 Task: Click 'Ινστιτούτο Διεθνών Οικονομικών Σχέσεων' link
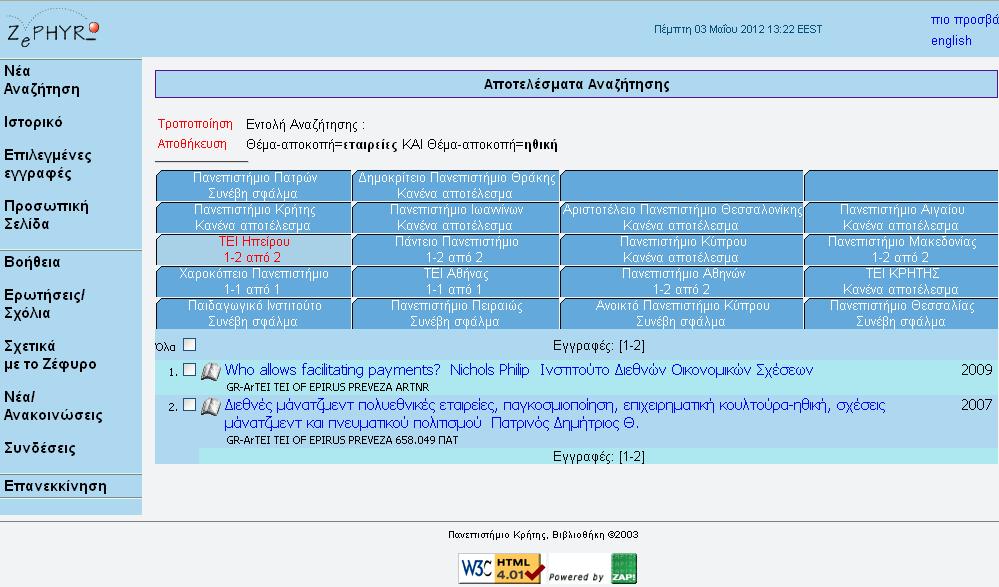(x=677, y=370)
